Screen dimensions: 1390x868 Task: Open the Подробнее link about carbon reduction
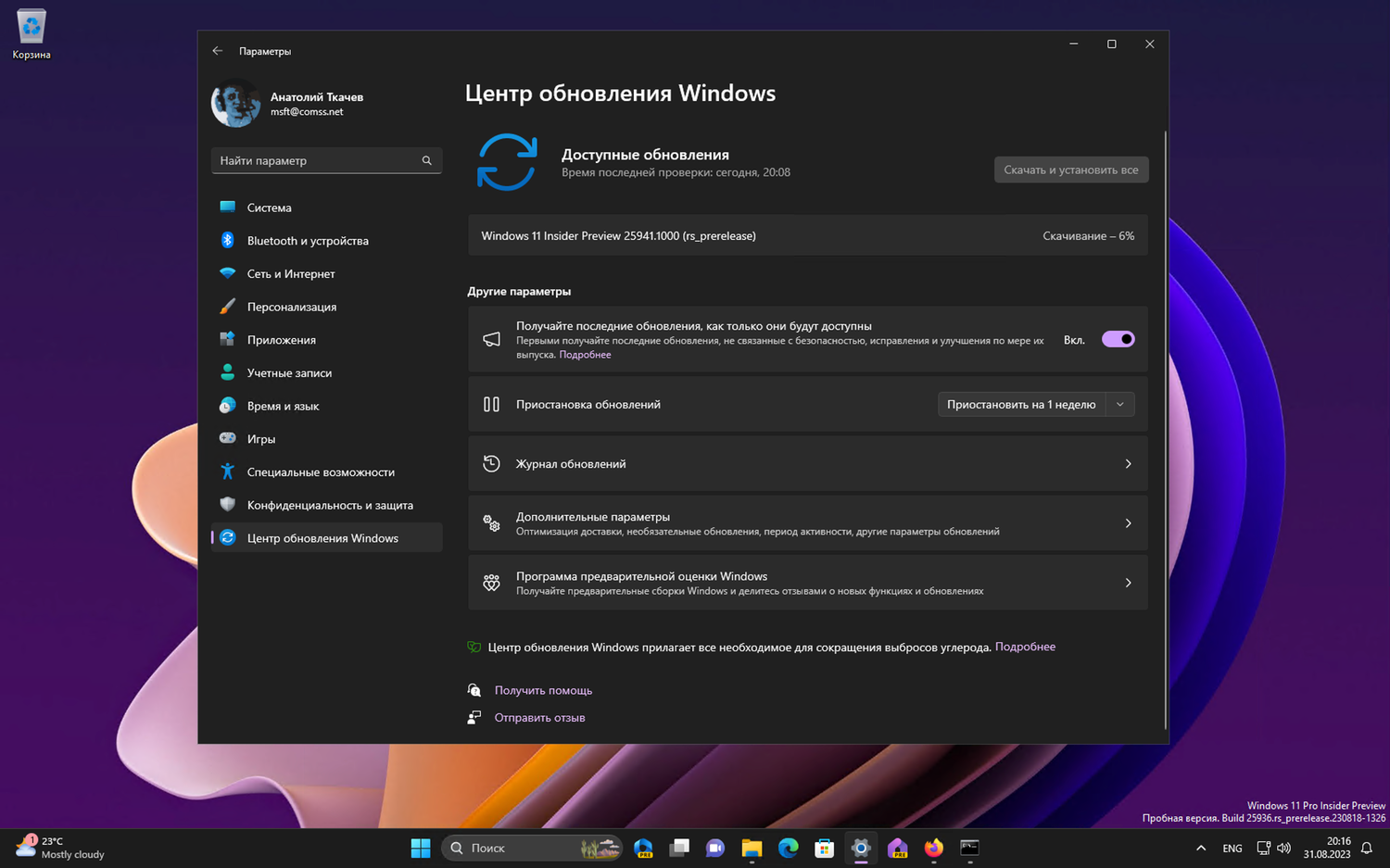pos(1025,646)
